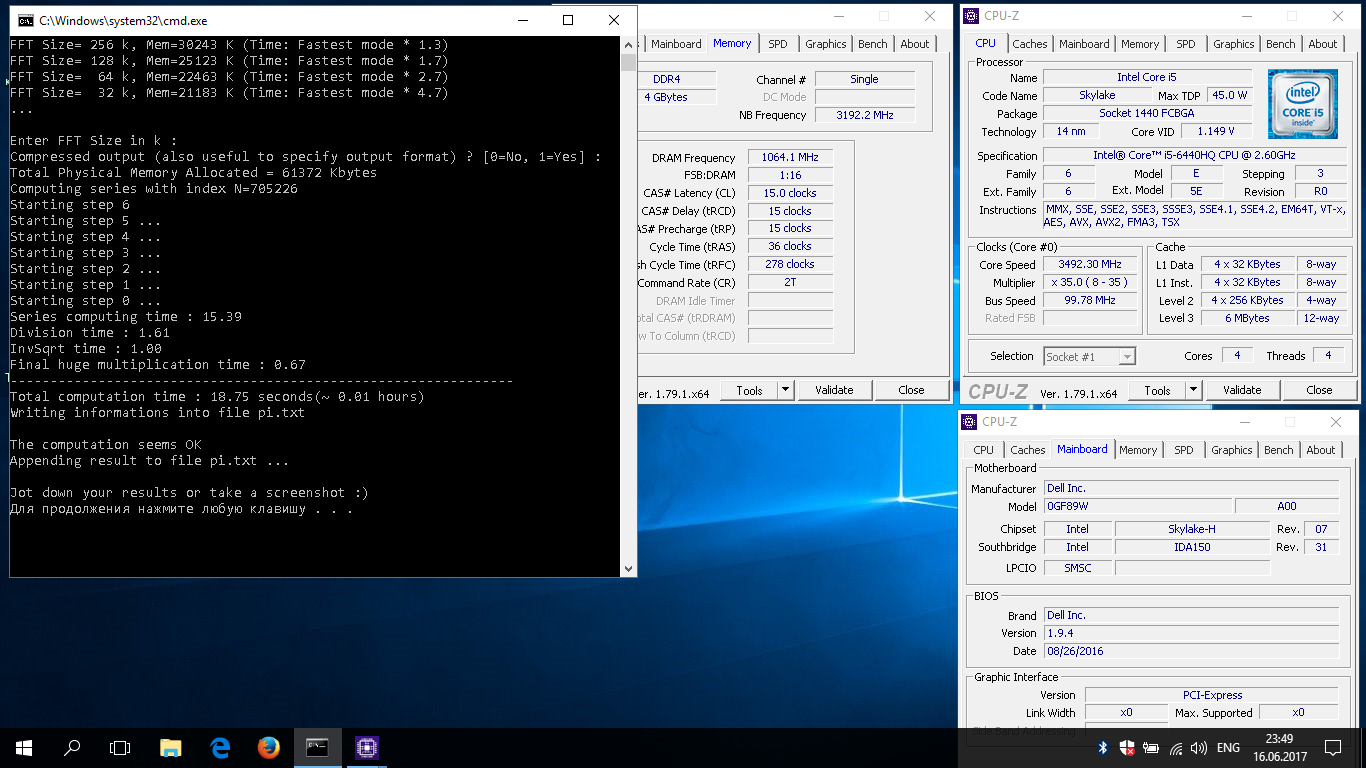Viewport: 1366px width, 768px height.
Task: Select CPU tab in bottom CPU-Z window
Action: 984,450
